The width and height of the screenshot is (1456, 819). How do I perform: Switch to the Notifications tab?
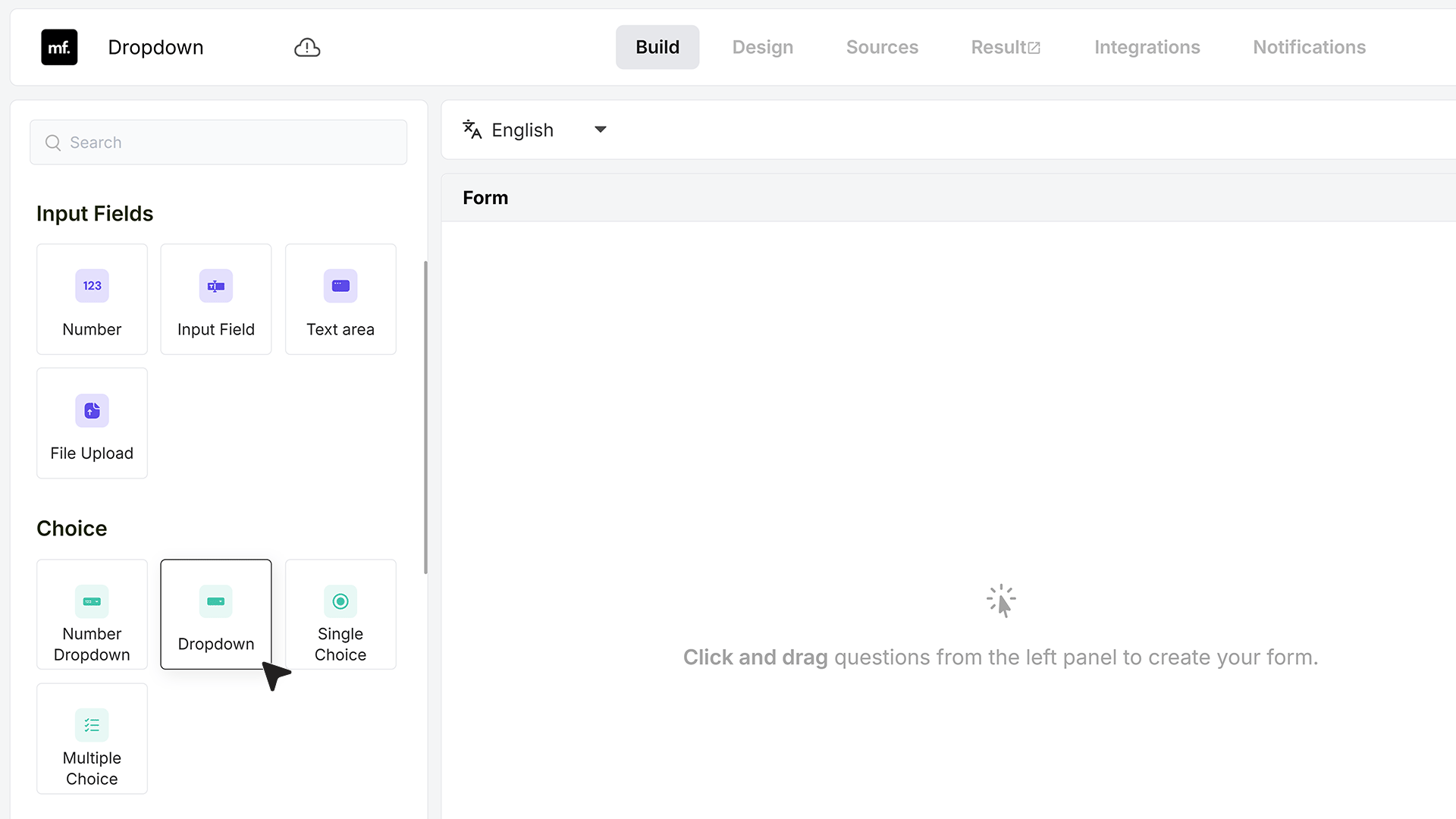1309,47
